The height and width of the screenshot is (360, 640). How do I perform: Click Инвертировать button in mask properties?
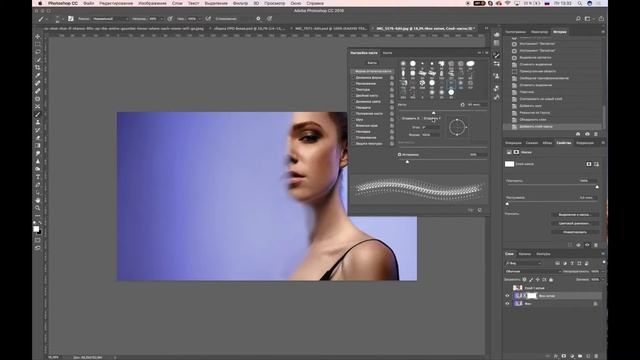[x=575, y=232]
